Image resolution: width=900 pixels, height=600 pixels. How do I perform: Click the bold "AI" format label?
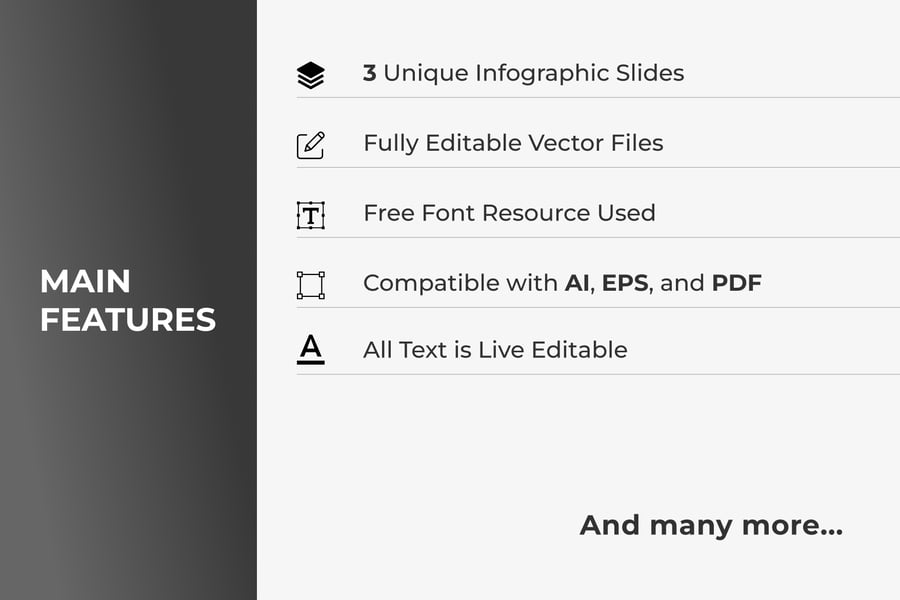point(576,283)
